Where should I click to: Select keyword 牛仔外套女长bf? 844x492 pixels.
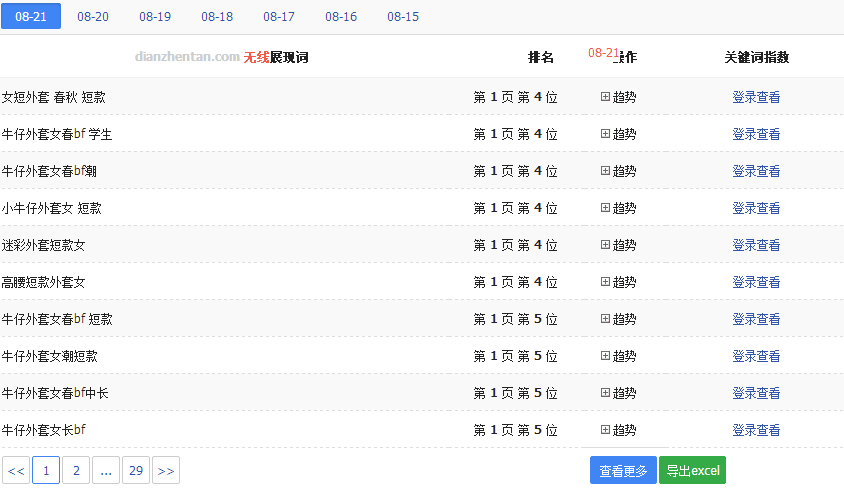44,430
